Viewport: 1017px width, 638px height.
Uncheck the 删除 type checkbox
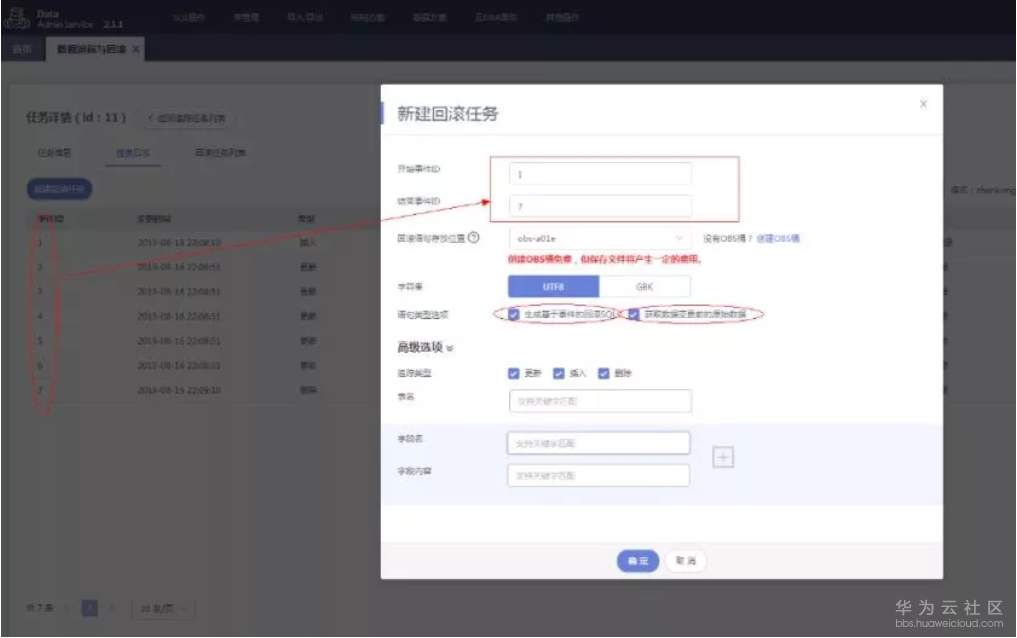[x=604, y=373]
